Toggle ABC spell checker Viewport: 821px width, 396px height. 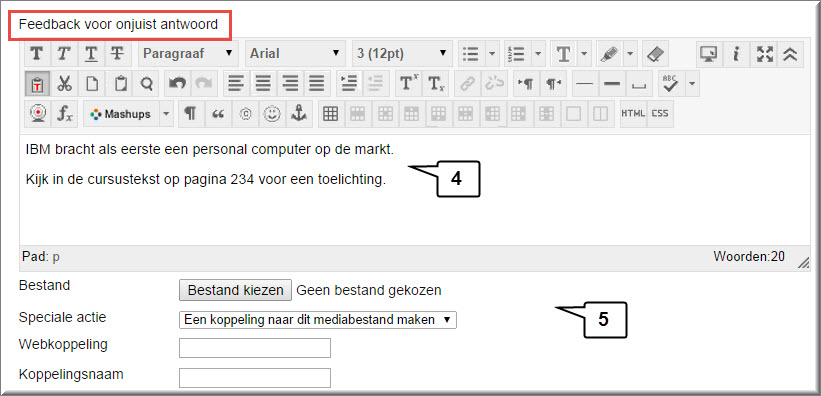point(671,84)
